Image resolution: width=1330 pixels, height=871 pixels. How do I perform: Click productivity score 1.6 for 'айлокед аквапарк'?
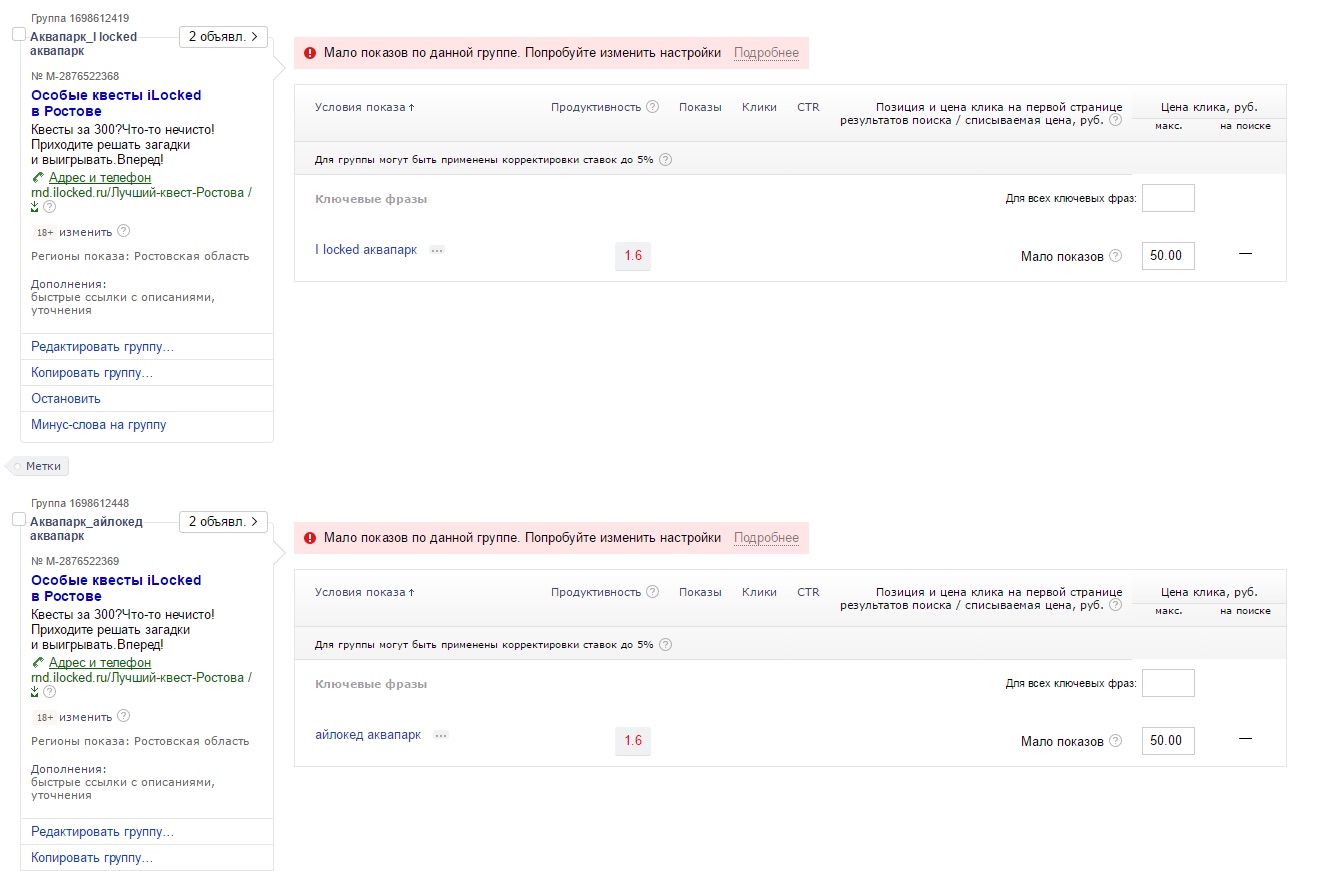point(633,741)
